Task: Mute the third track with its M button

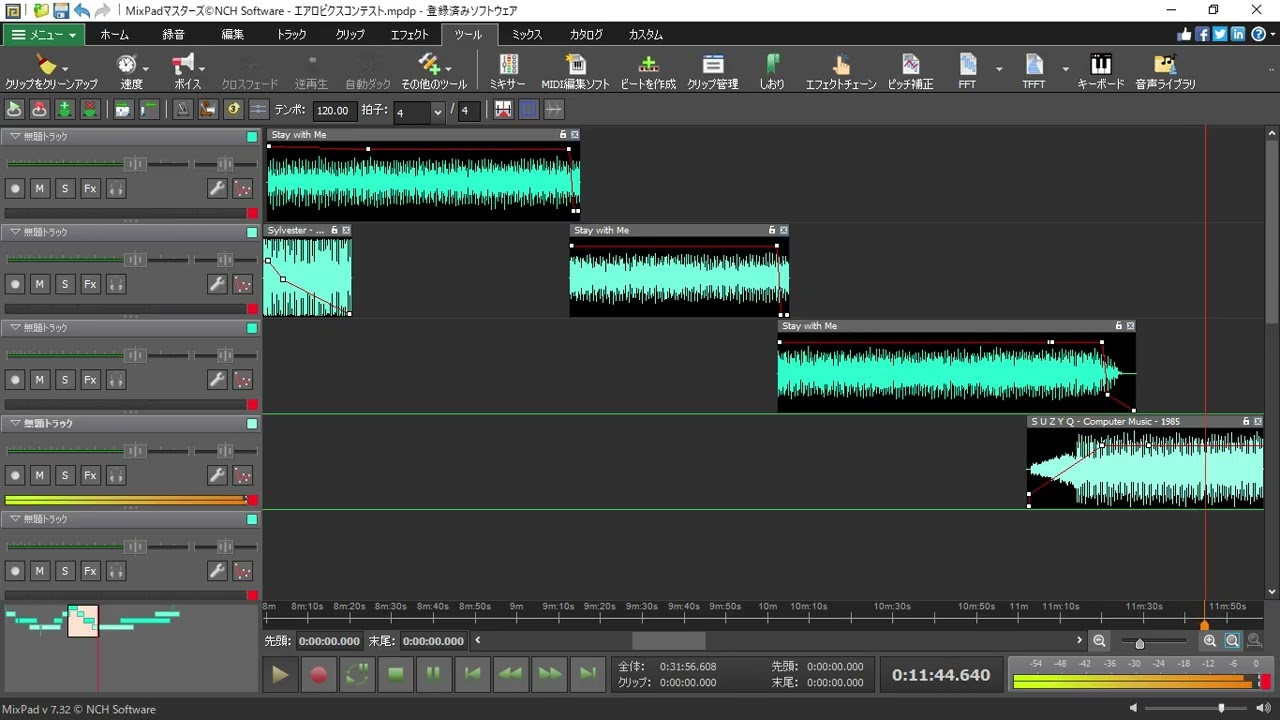Action: tap(40, 380)
